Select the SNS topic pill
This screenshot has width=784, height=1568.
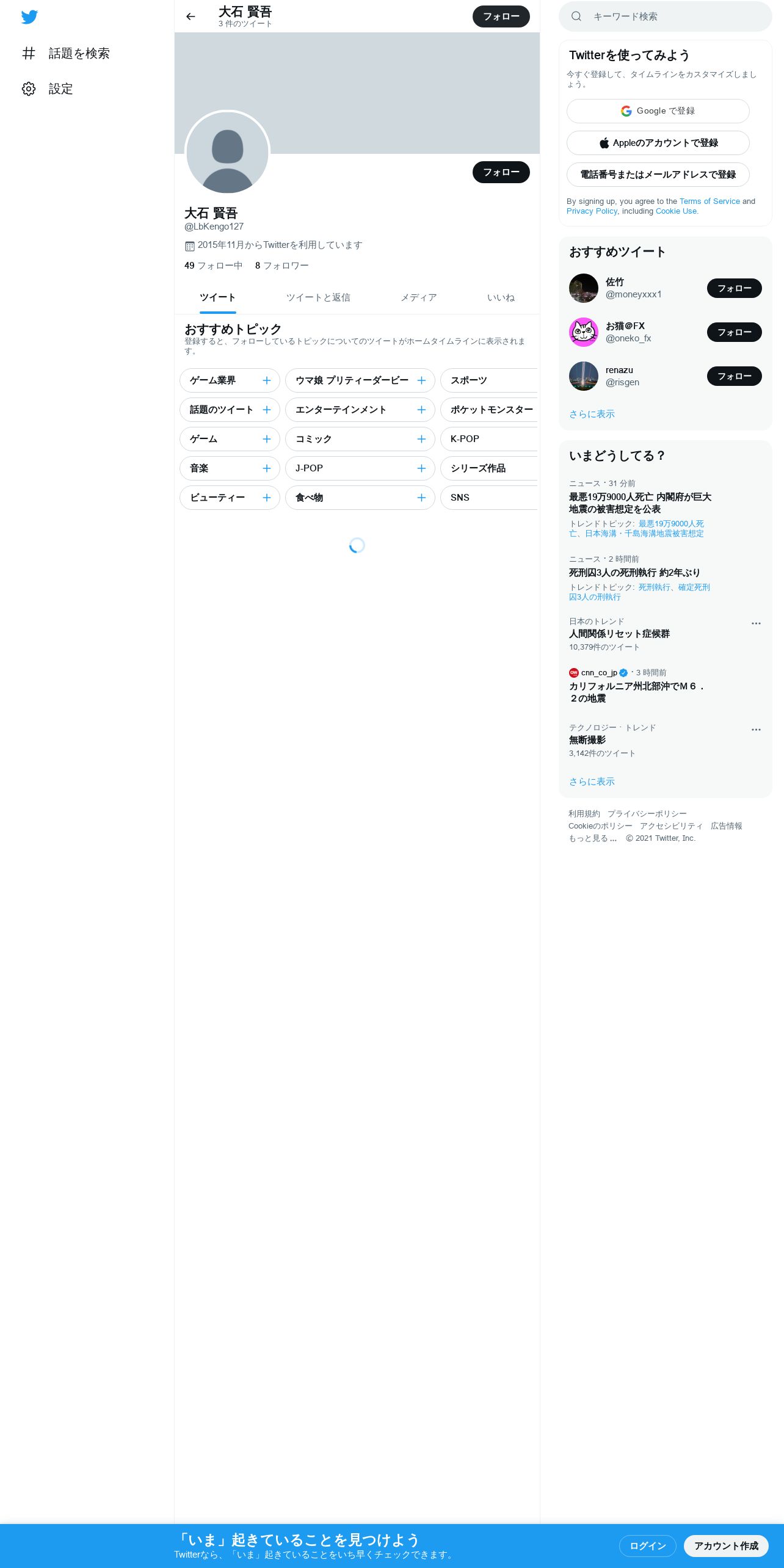489,498
